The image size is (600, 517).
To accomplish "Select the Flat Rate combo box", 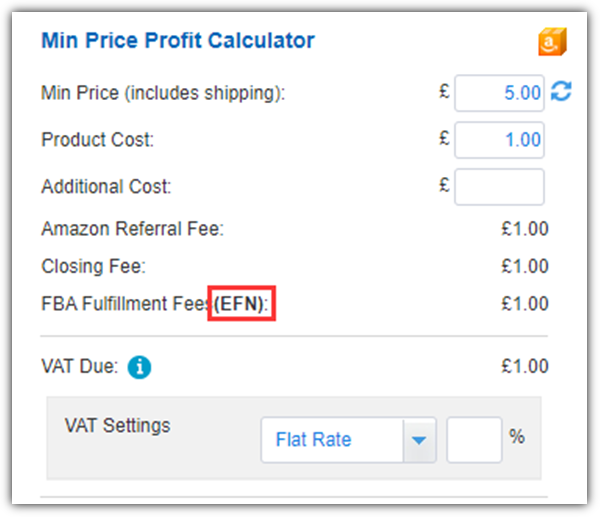I will click(349, 440).
